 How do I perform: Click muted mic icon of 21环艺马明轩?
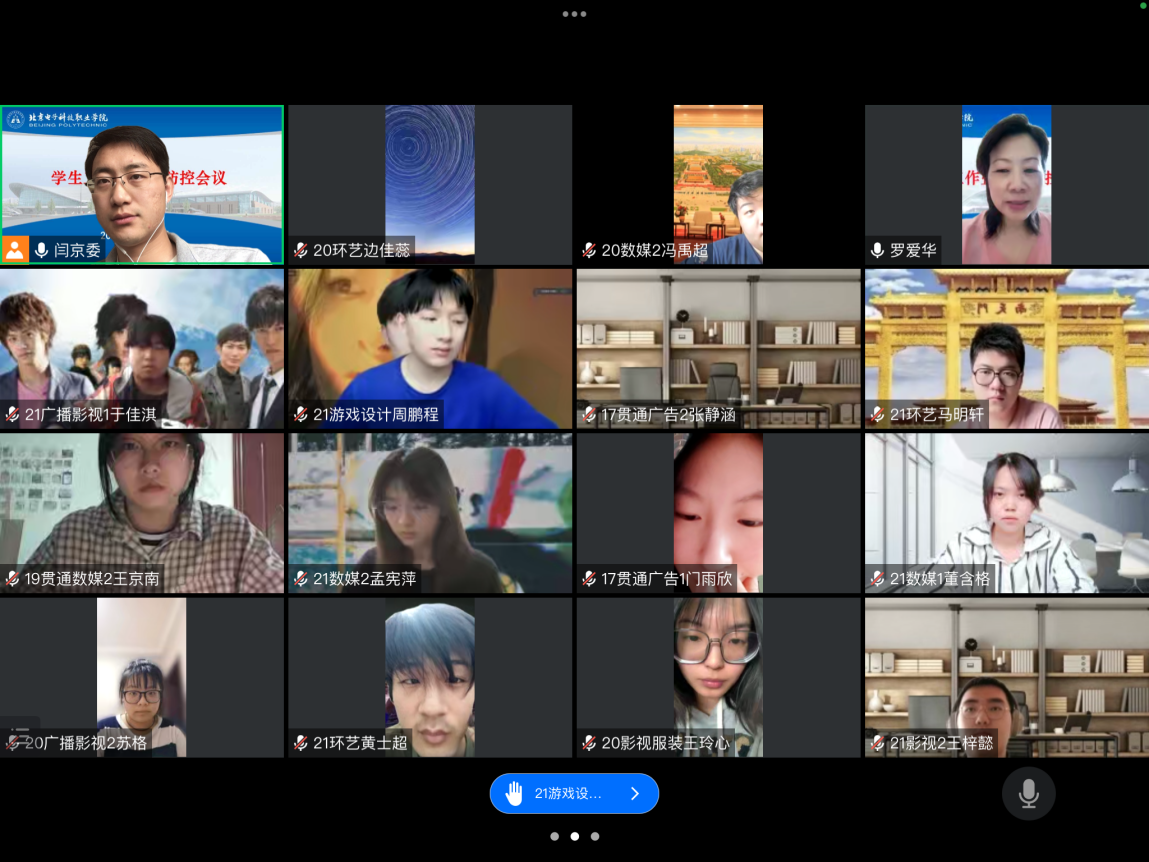point(877,414)
